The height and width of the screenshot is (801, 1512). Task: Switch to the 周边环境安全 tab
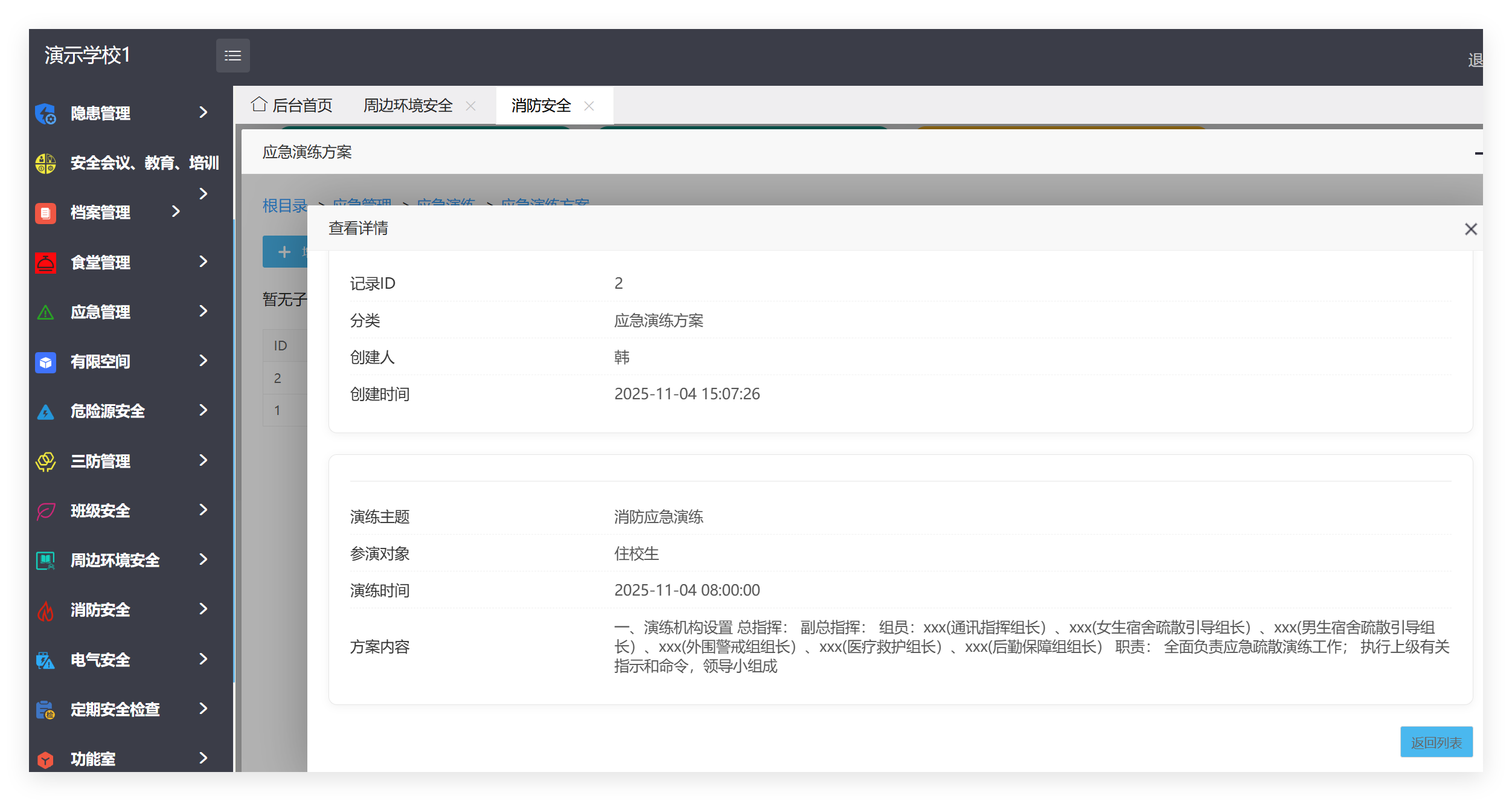407,105
